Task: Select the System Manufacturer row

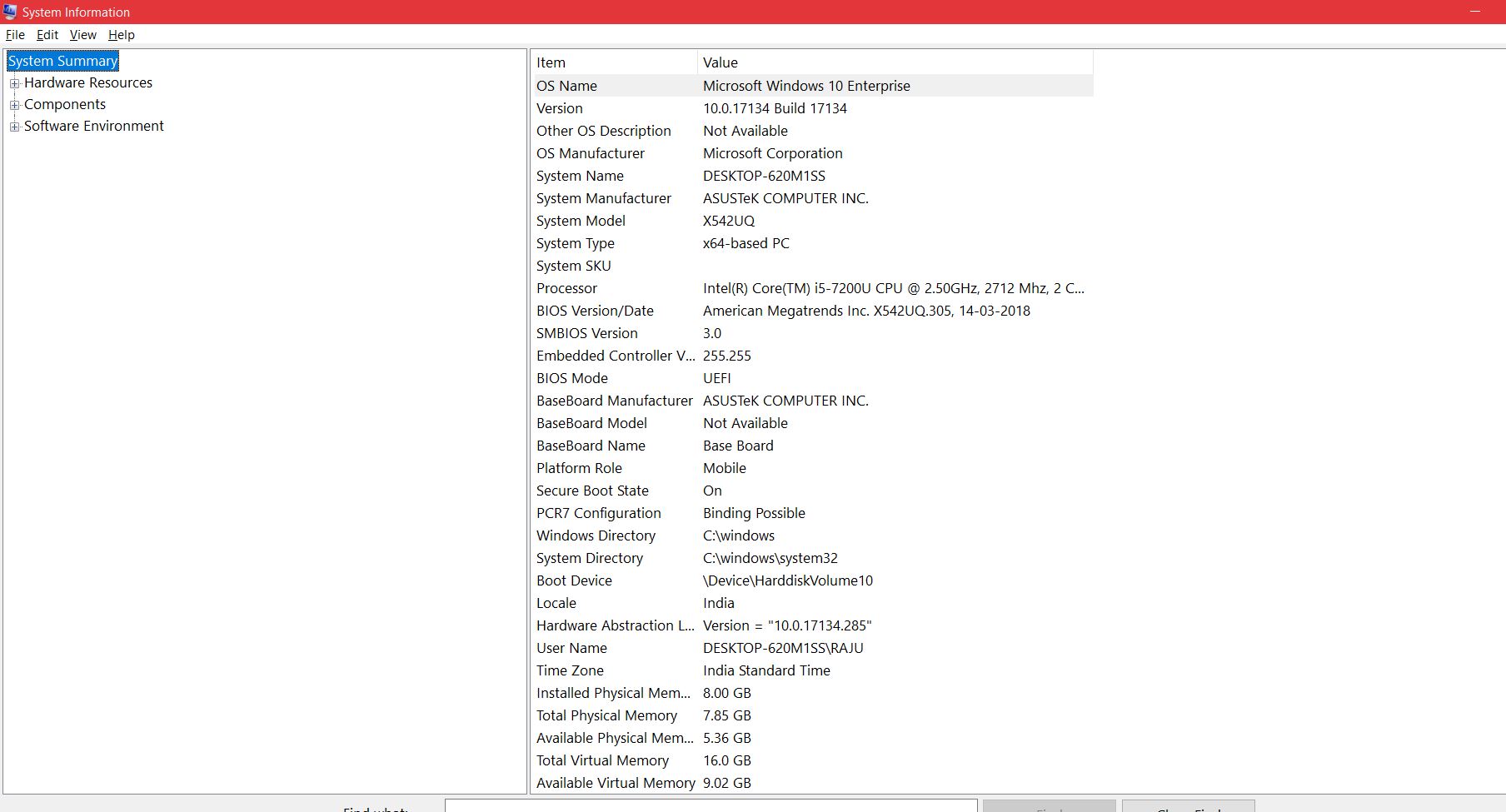Action: pos(813,198)
